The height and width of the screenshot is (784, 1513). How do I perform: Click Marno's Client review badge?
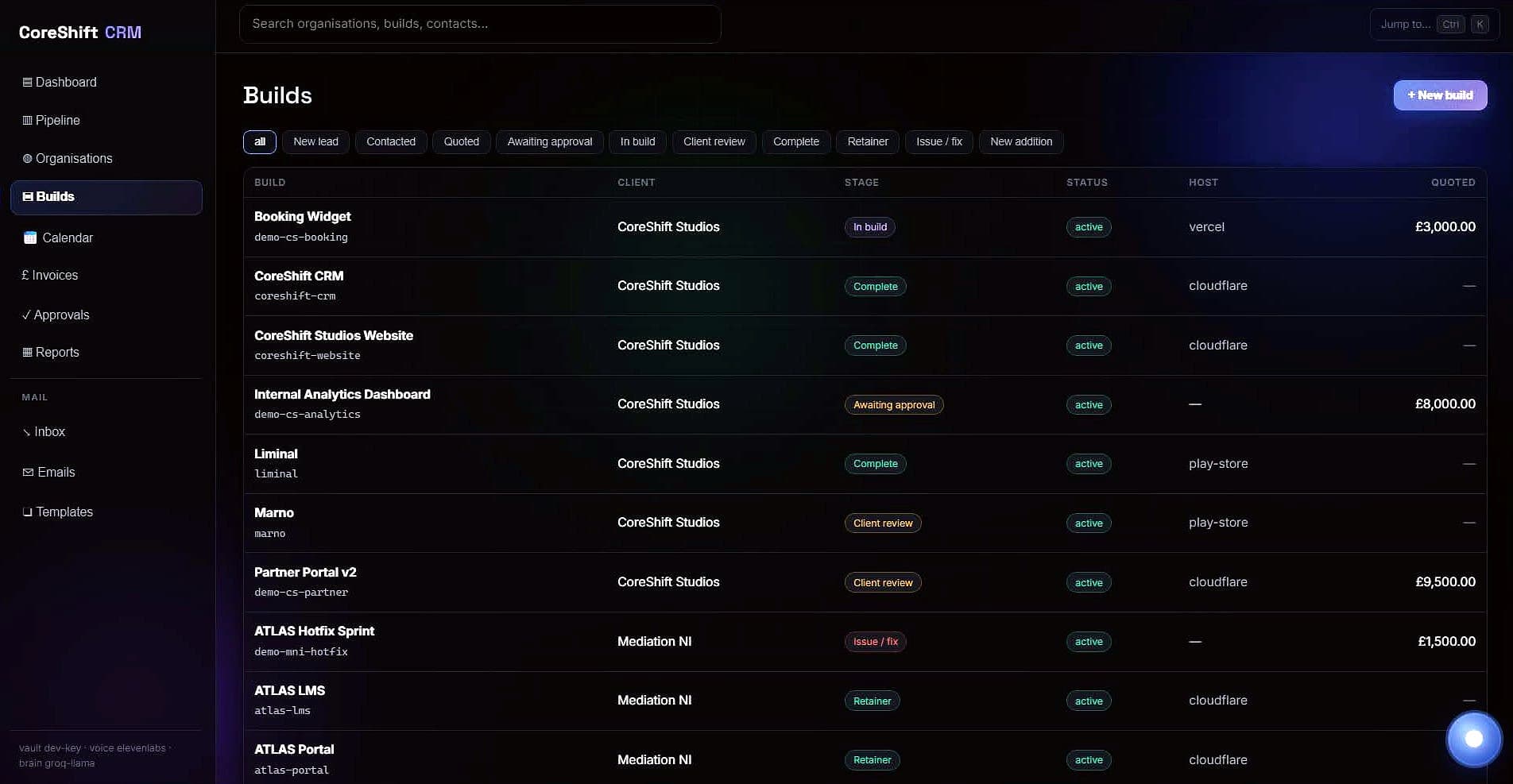883,523
